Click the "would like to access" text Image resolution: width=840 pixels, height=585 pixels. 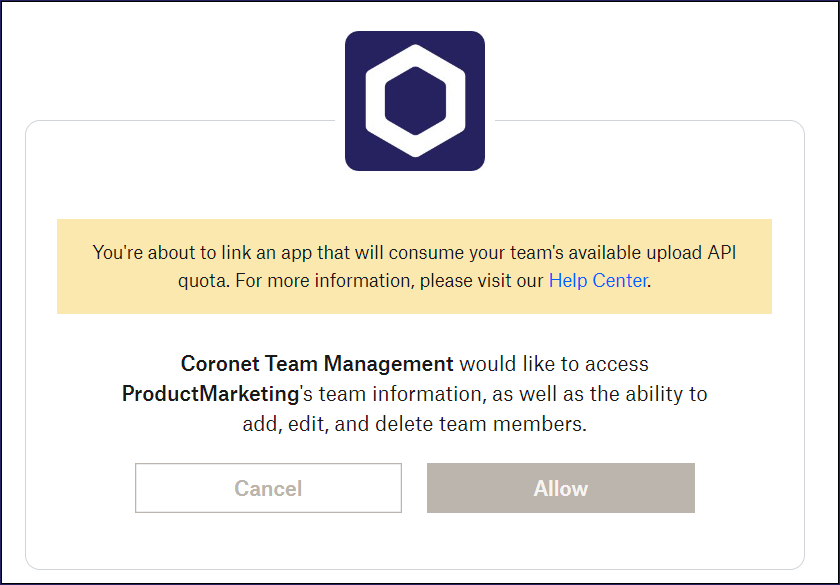click(x=554, y=364)
